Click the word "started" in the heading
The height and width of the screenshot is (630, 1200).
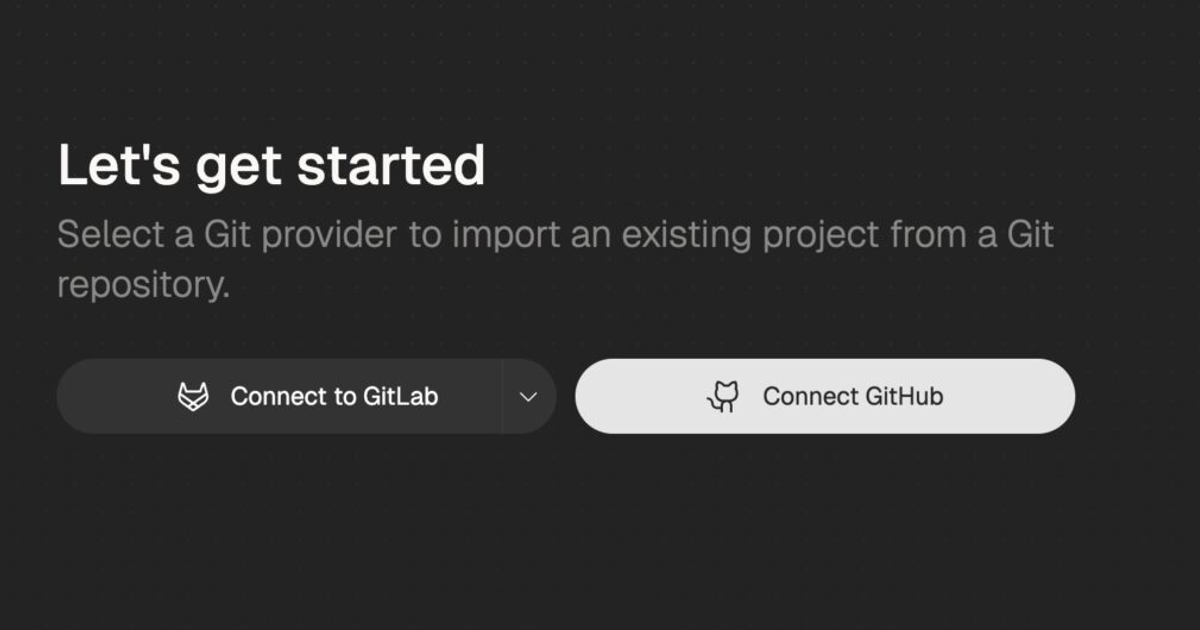[391, 166]
